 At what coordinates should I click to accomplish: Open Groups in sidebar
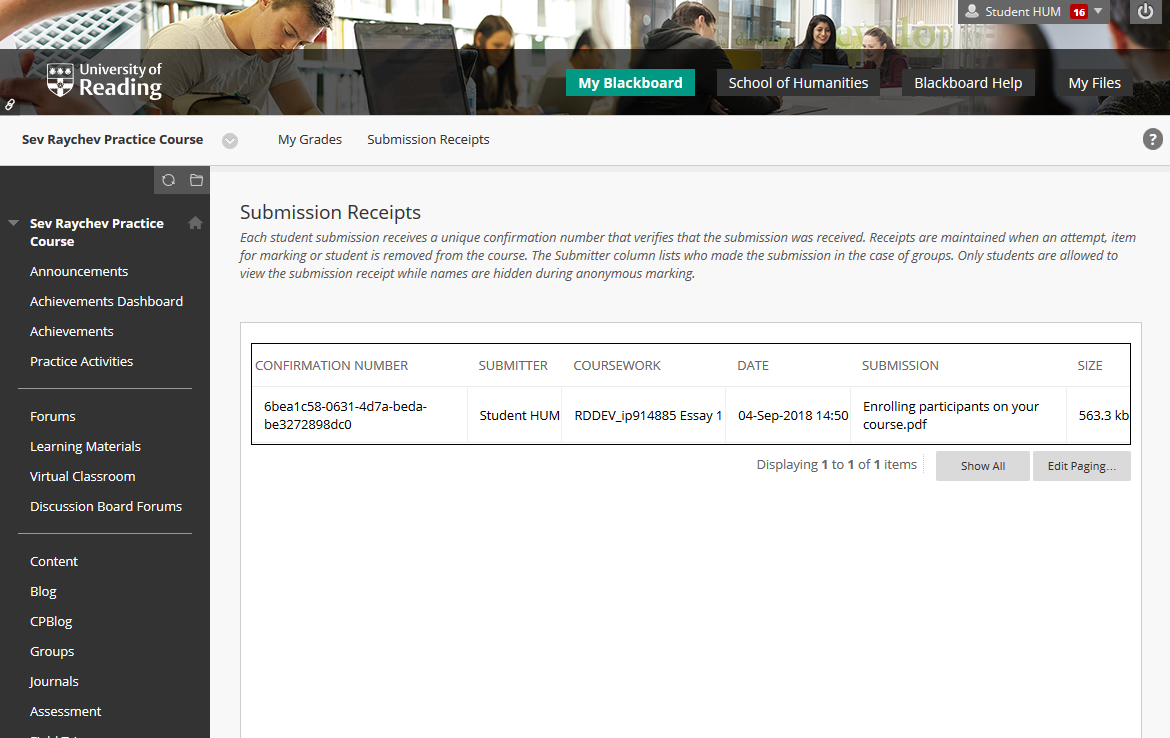pyautogui.click(x=52, y=651)
